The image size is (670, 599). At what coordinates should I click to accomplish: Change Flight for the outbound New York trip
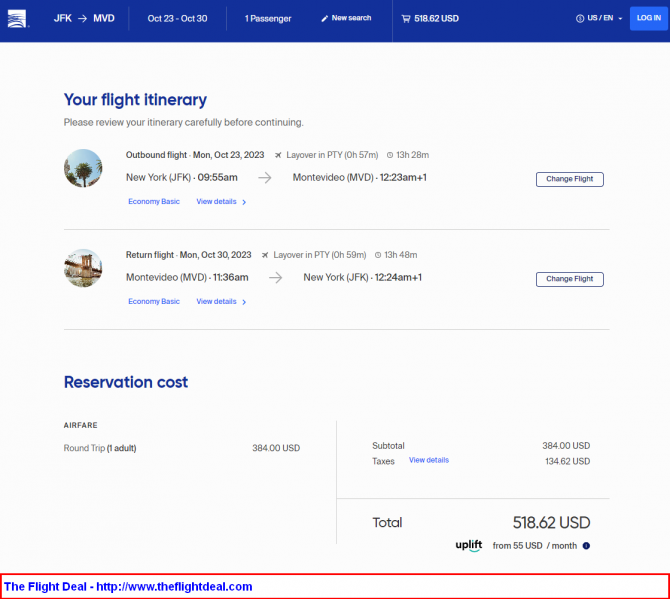[569, 179]
